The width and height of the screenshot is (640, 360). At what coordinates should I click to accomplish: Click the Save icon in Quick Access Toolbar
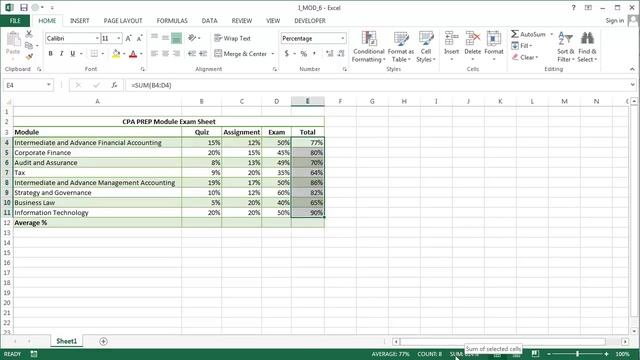point(24,7)
